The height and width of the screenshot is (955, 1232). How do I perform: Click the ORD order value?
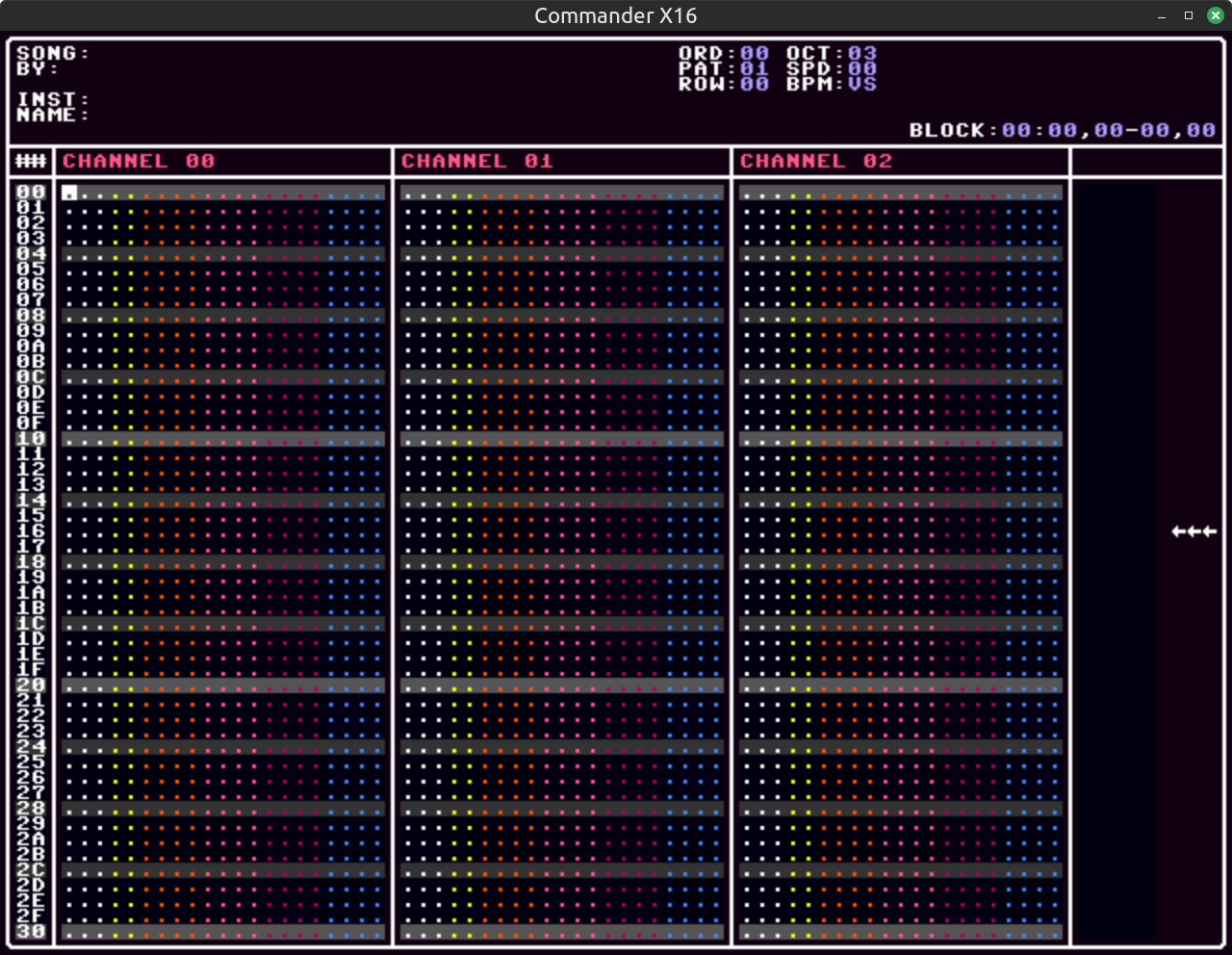755,54
